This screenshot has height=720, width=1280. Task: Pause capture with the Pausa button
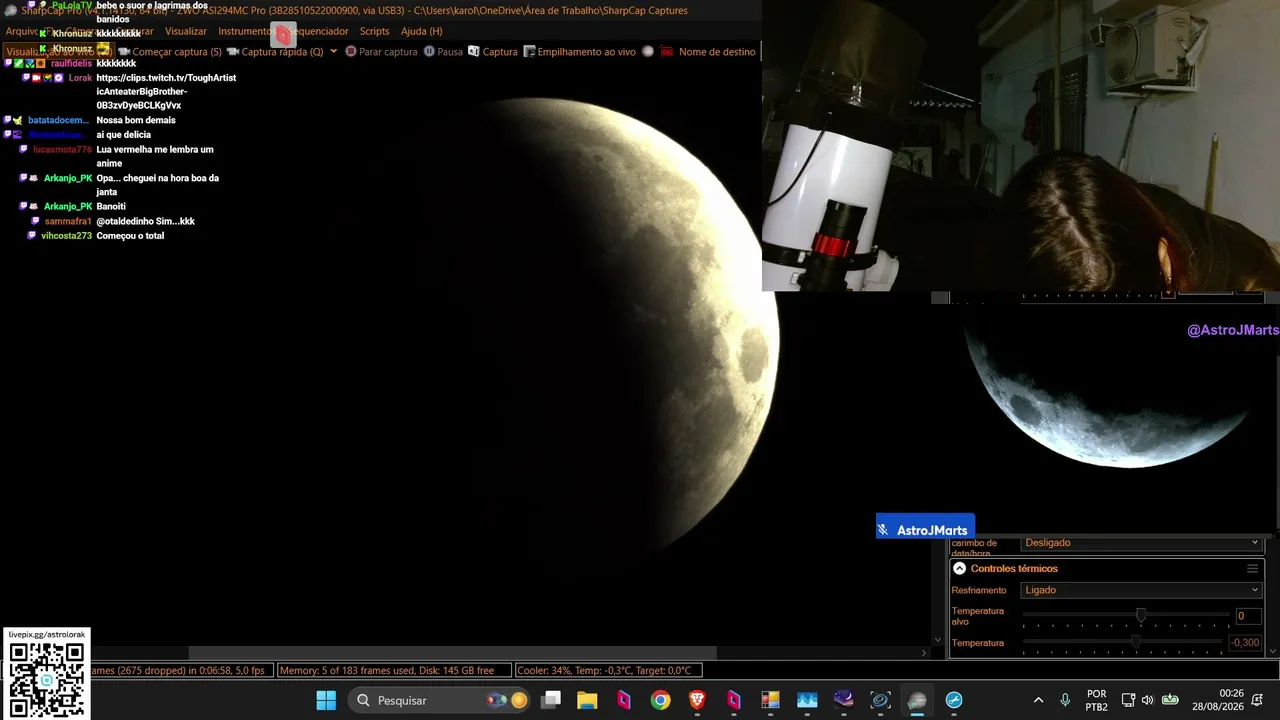pyautogui.click(x=443, y=52)
